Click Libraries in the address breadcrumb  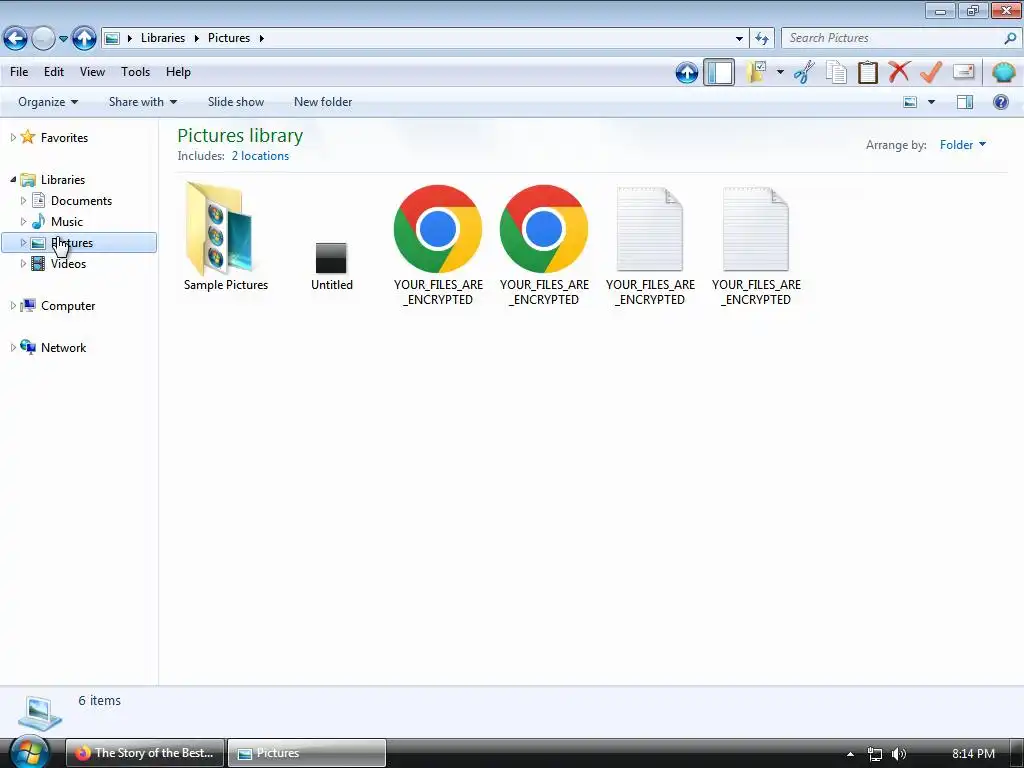point(163,38)
